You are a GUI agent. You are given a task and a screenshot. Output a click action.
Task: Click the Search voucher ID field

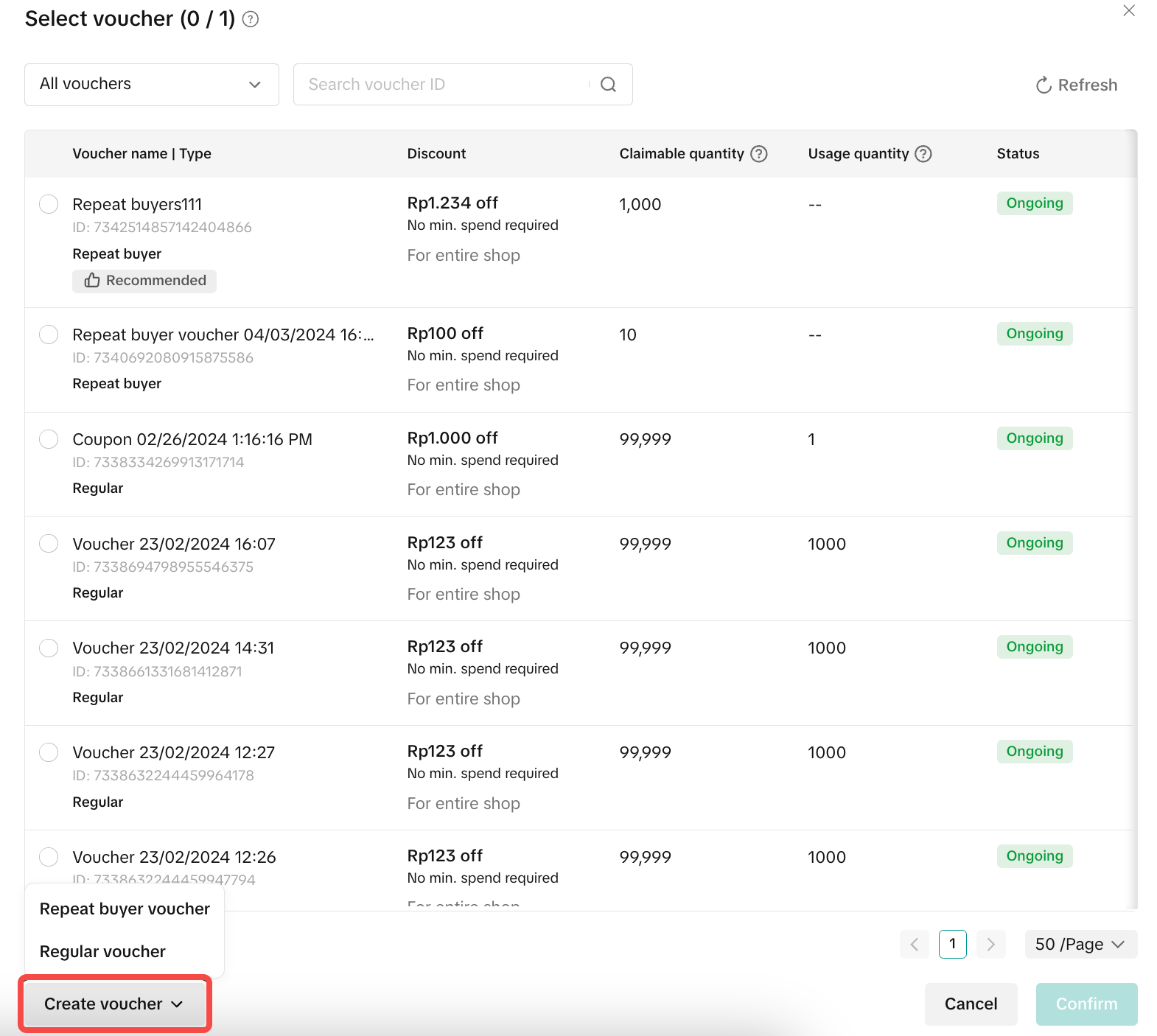tap(446, 85)
